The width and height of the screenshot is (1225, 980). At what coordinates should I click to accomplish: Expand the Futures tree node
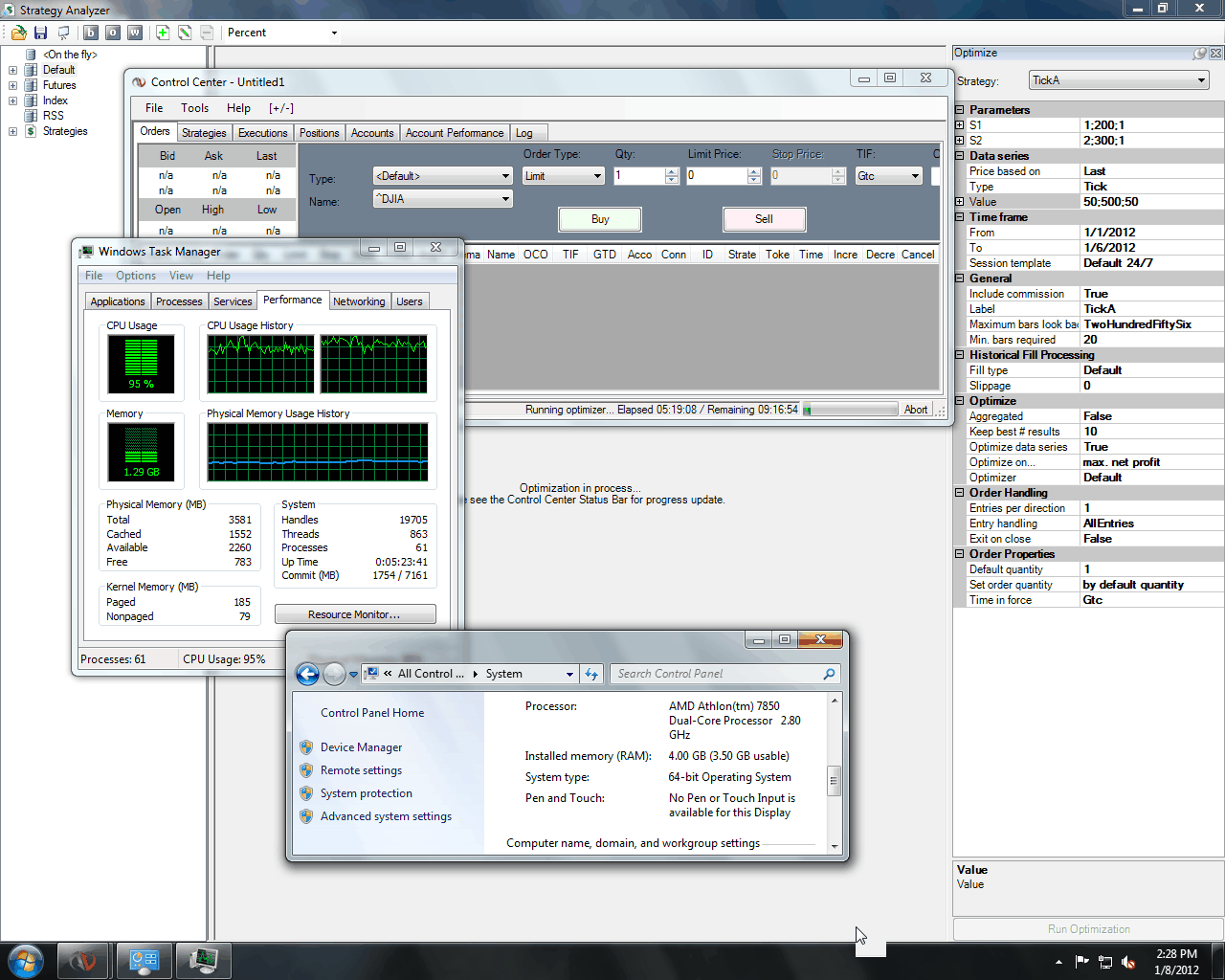(x=12, y=85)
